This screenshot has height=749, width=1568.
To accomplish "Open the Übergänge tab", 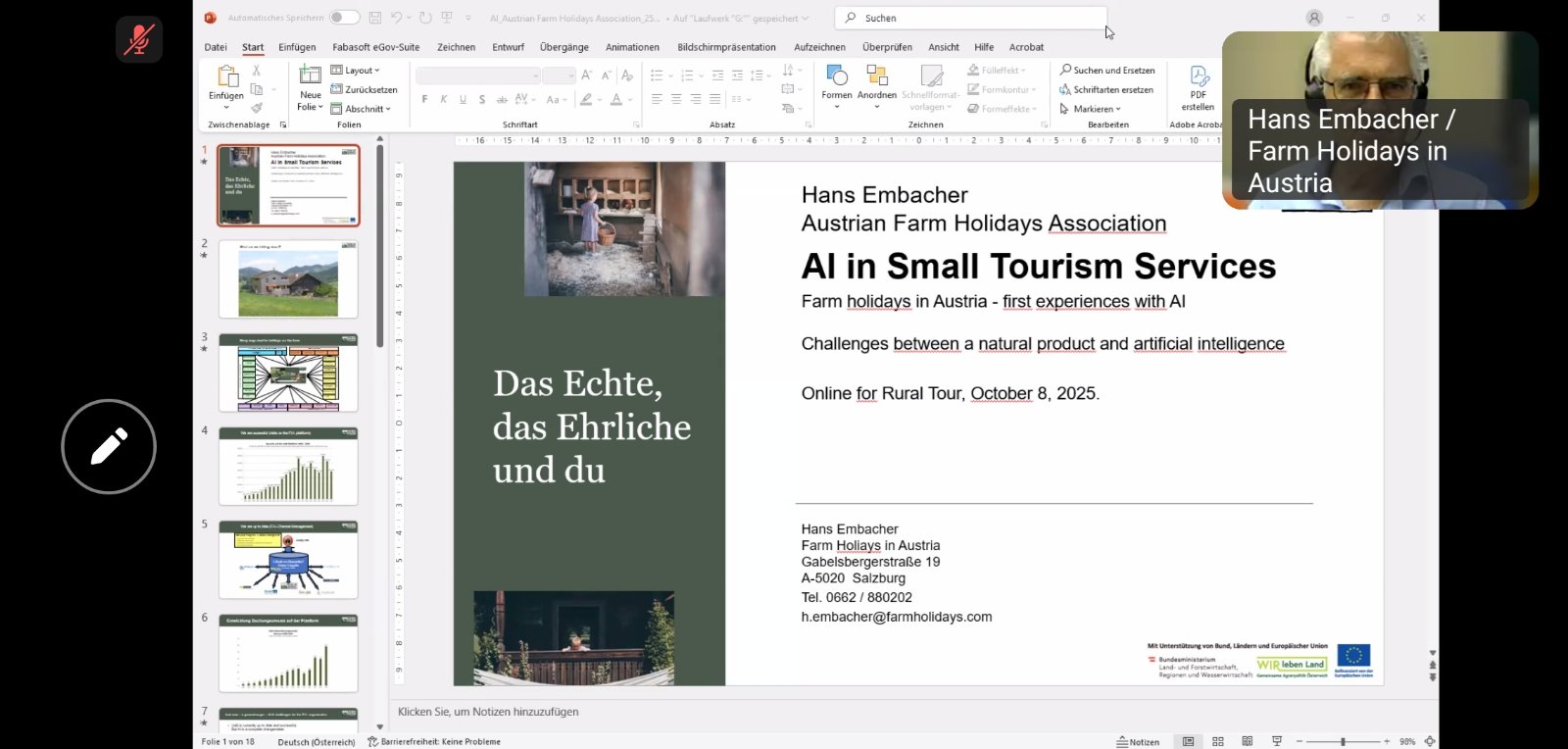I will click(563, 47).
